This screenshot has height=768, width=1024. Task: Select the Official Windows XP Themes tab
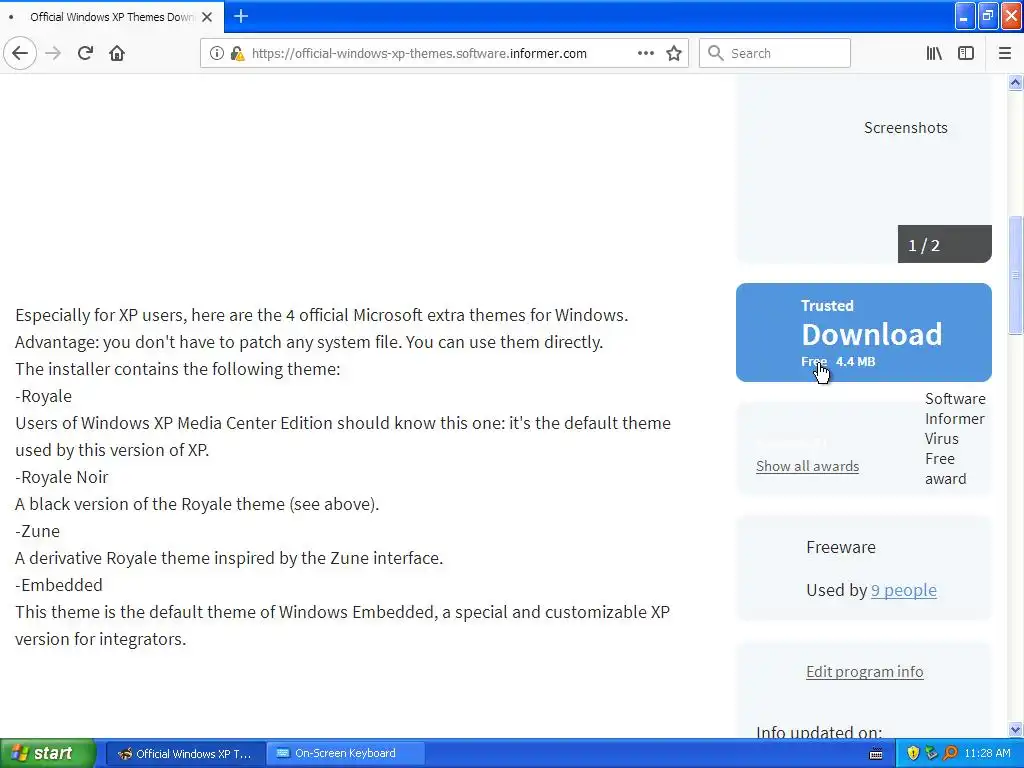(x=112, y=17)
